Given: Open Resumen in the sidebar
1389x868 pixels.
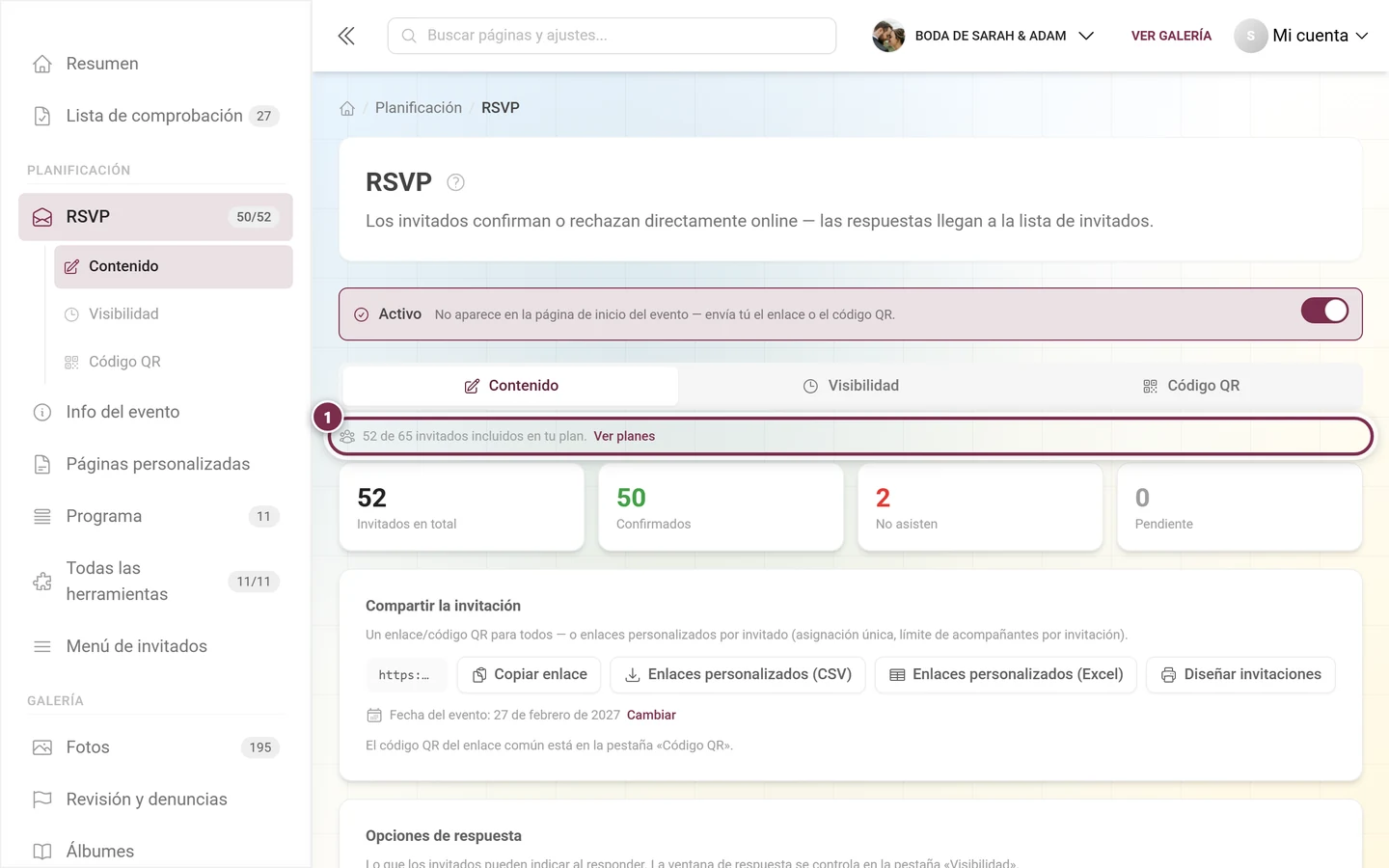Looking at the screenshot, I should 155,64.
